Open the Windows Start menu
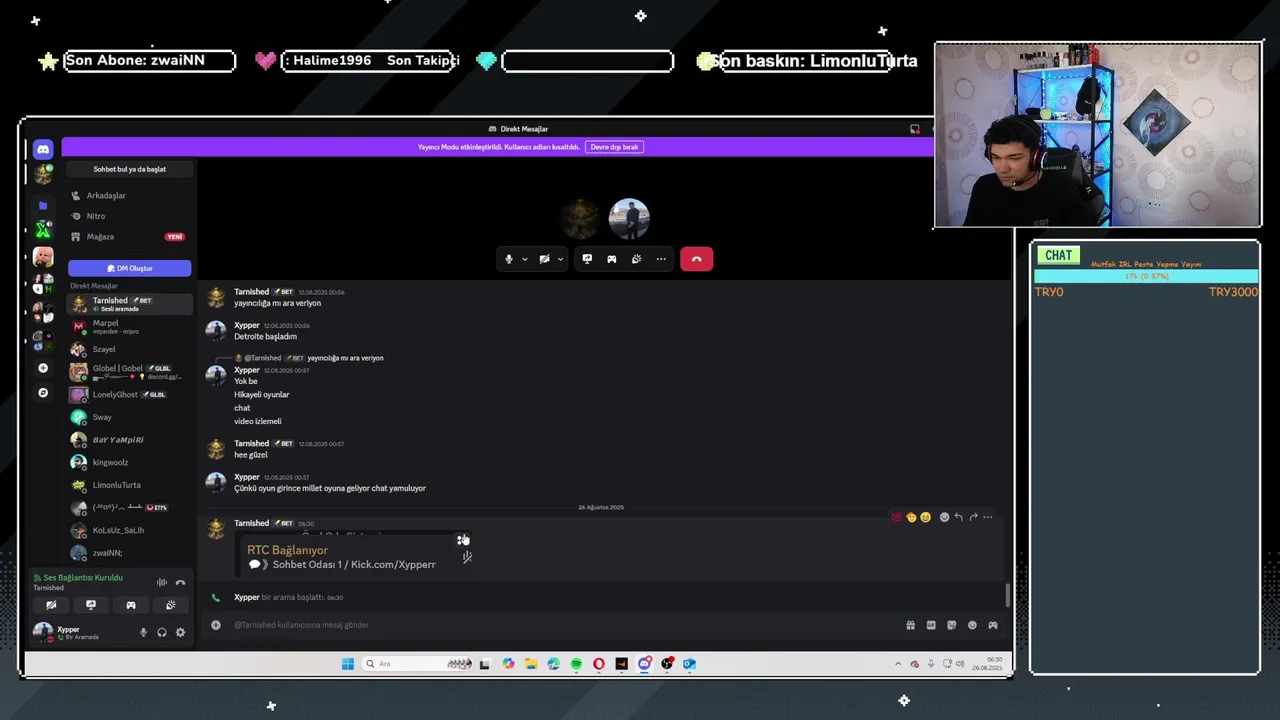The height and width of the screenshot is (720, 1280). point(348,664)
